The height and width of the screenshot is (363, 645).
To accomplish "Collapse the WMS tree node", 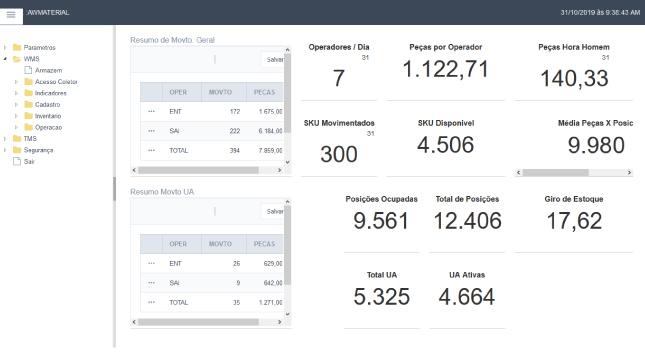I will pyautogui.click(x=5, y=59).
